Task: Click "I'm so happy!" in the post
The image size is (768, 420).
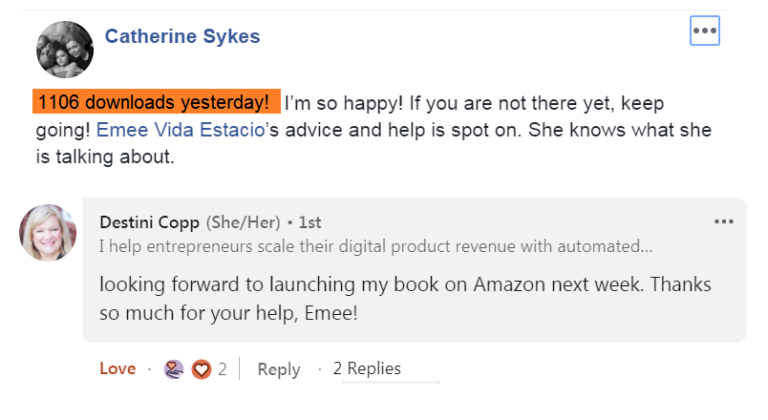Action: (x=334, y=103)
